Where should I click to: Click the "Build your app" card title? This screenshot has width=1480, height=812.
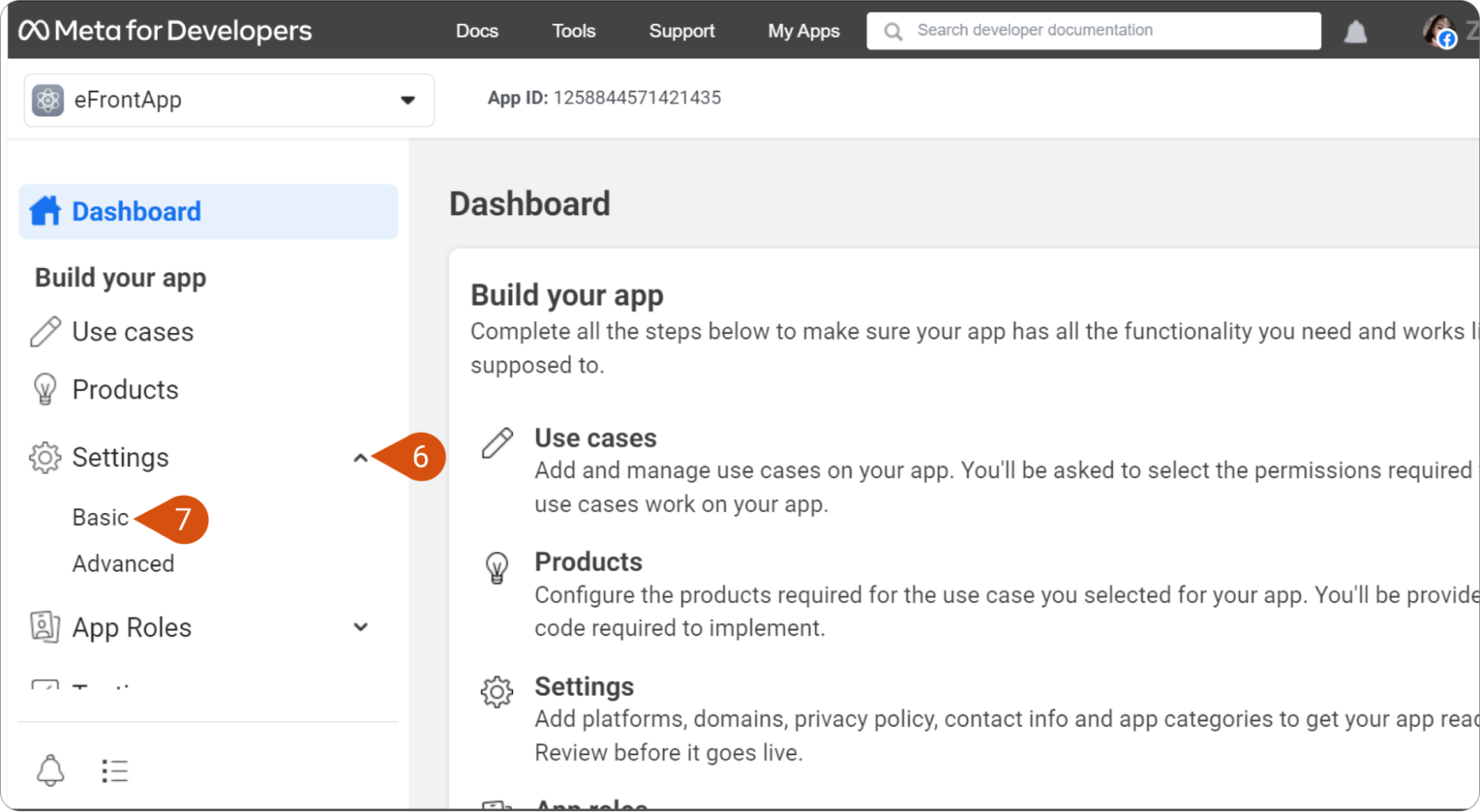tap(566, 295)
